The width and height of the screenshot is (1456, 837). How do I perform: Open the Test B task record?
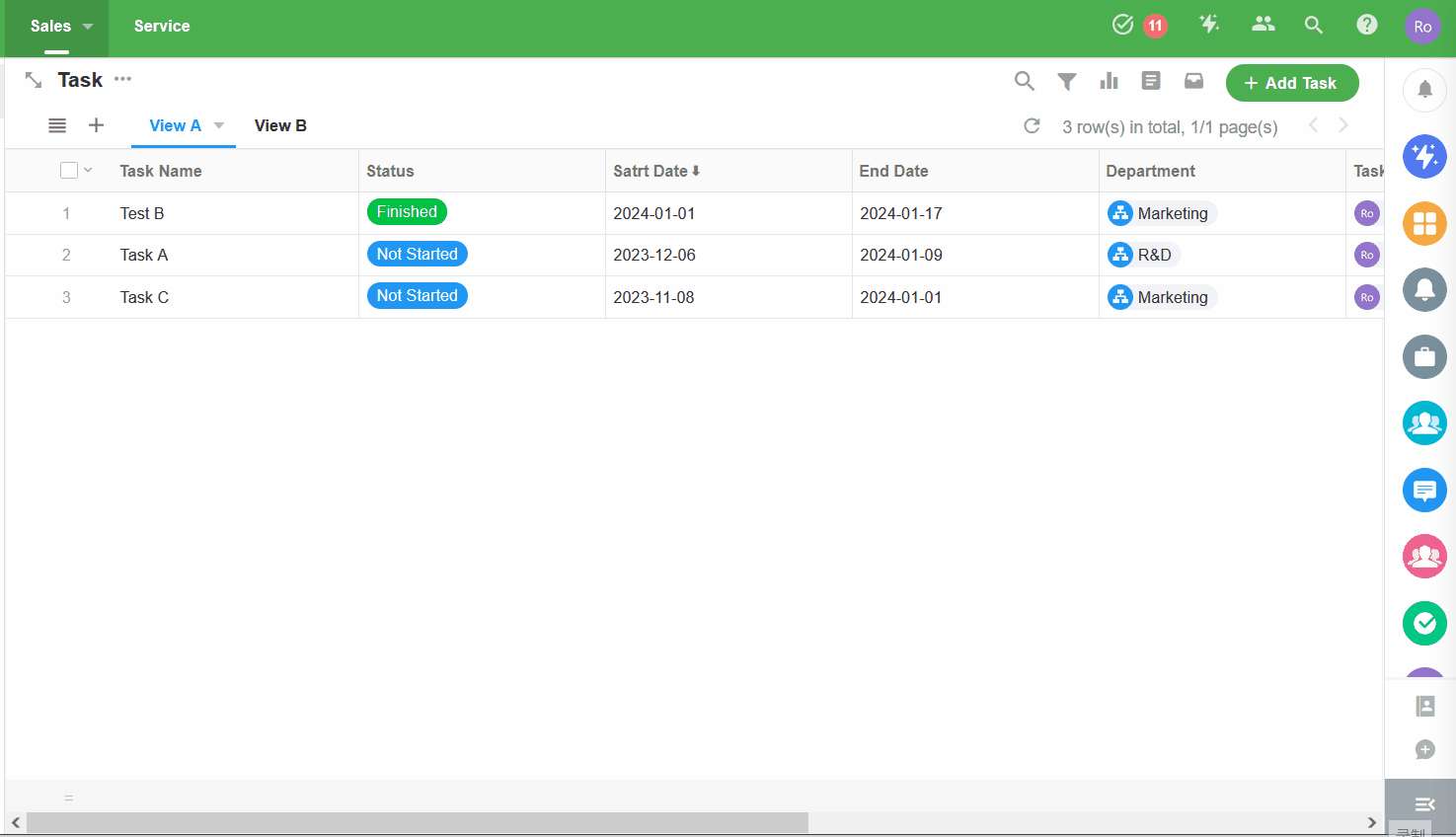tap(142, 213)
